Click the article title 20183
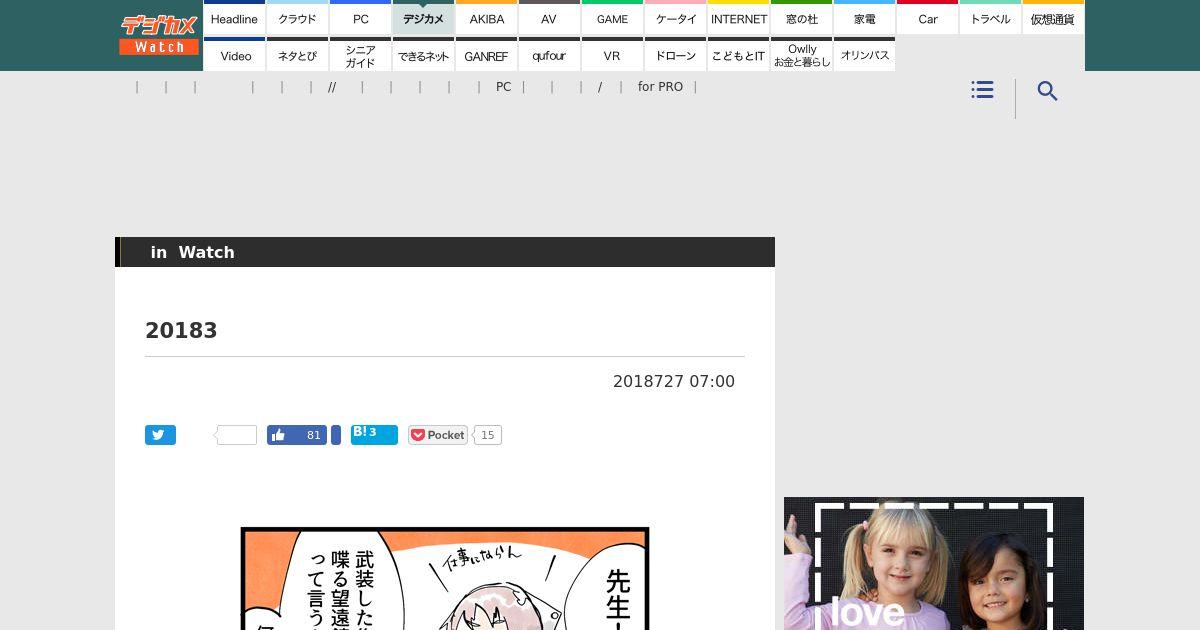 [x=181, y=331]
